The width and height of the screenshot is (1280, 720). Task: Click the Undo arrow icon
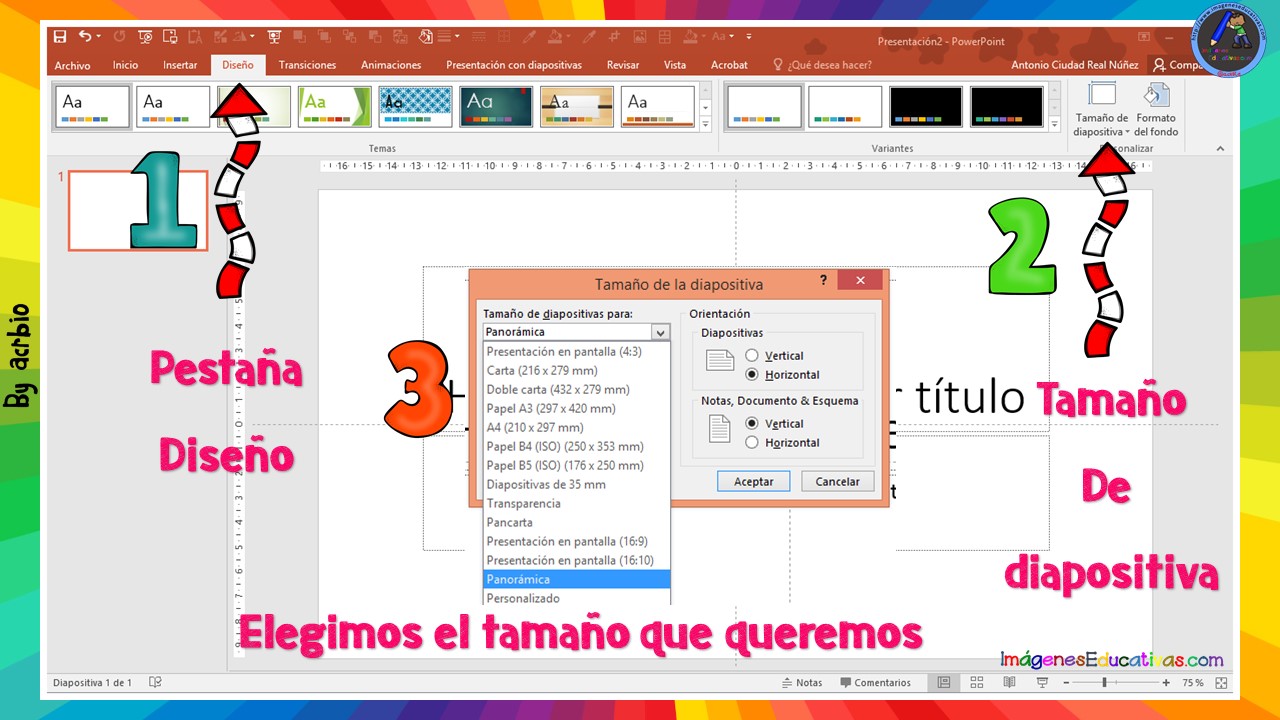click(85, 37)
